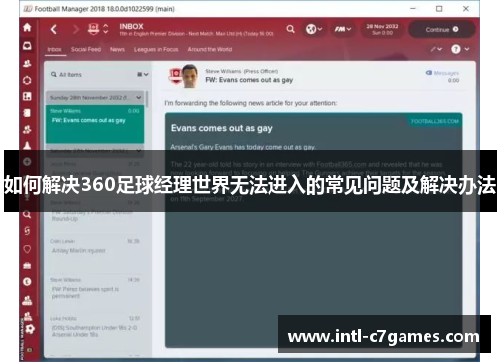This screenshot has height=362, width=500.
Task: Open the world globe dropdown
Action: [314, 29]
